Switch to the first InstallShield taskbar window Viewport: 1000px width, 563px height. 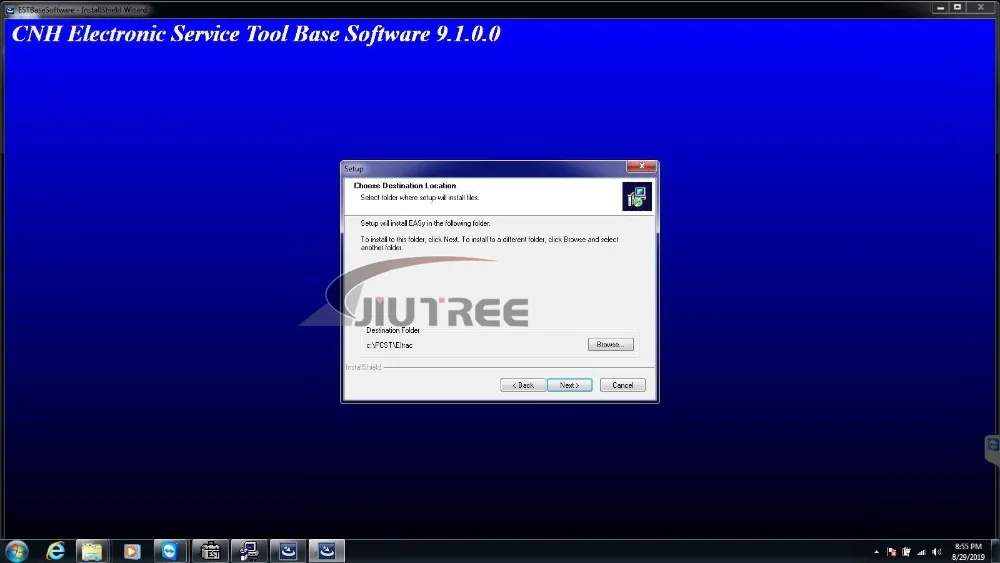tap(288, 551)
